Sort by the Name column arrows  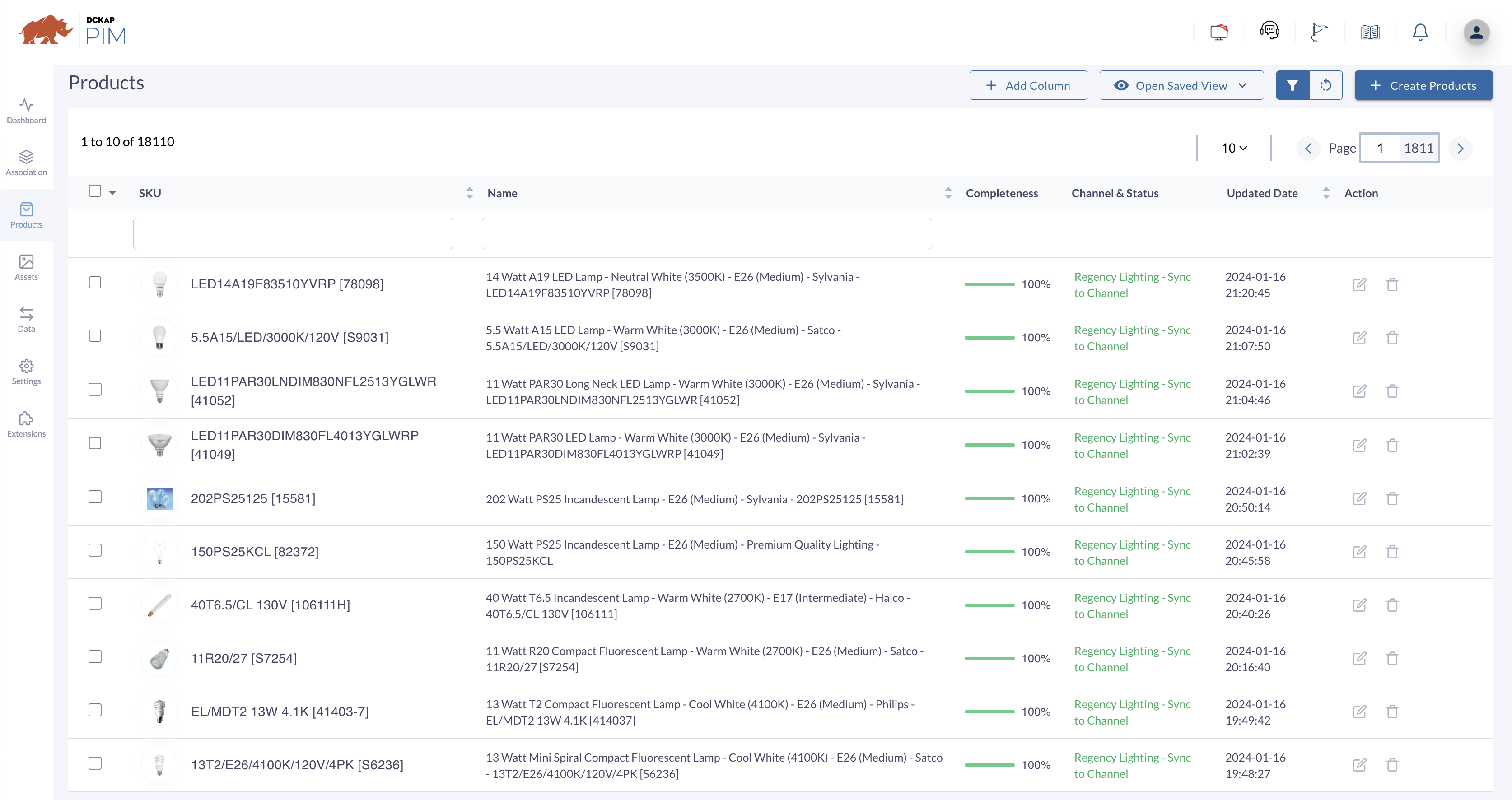(x=948, y=193)
